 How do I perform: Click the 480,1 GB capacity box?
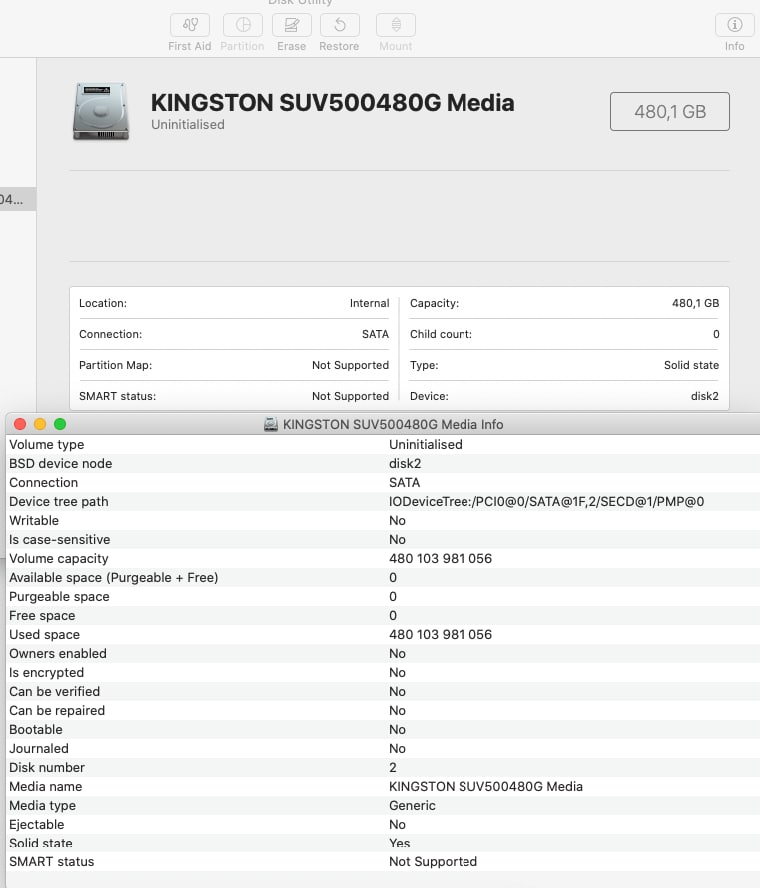(x=669, y=112)
